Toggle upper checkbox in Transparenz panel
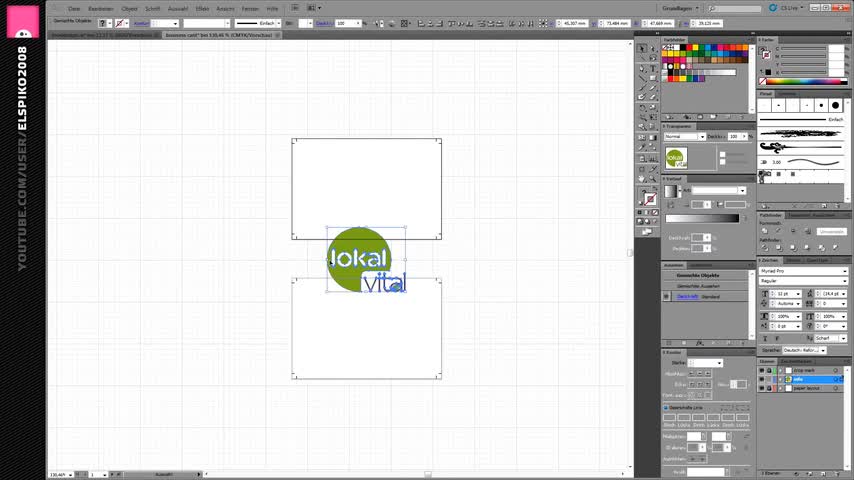Screen dimensions: 854x480 pos(723,155)
